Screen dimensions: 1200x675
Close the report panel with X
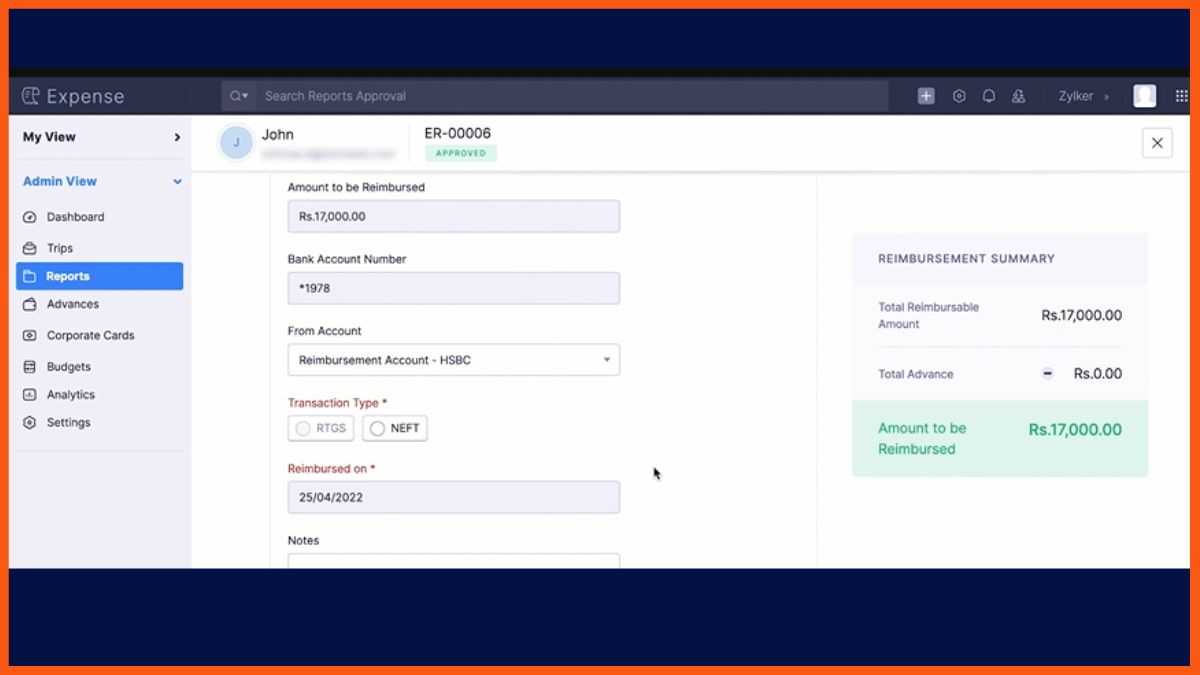(x=1157, y=143)
